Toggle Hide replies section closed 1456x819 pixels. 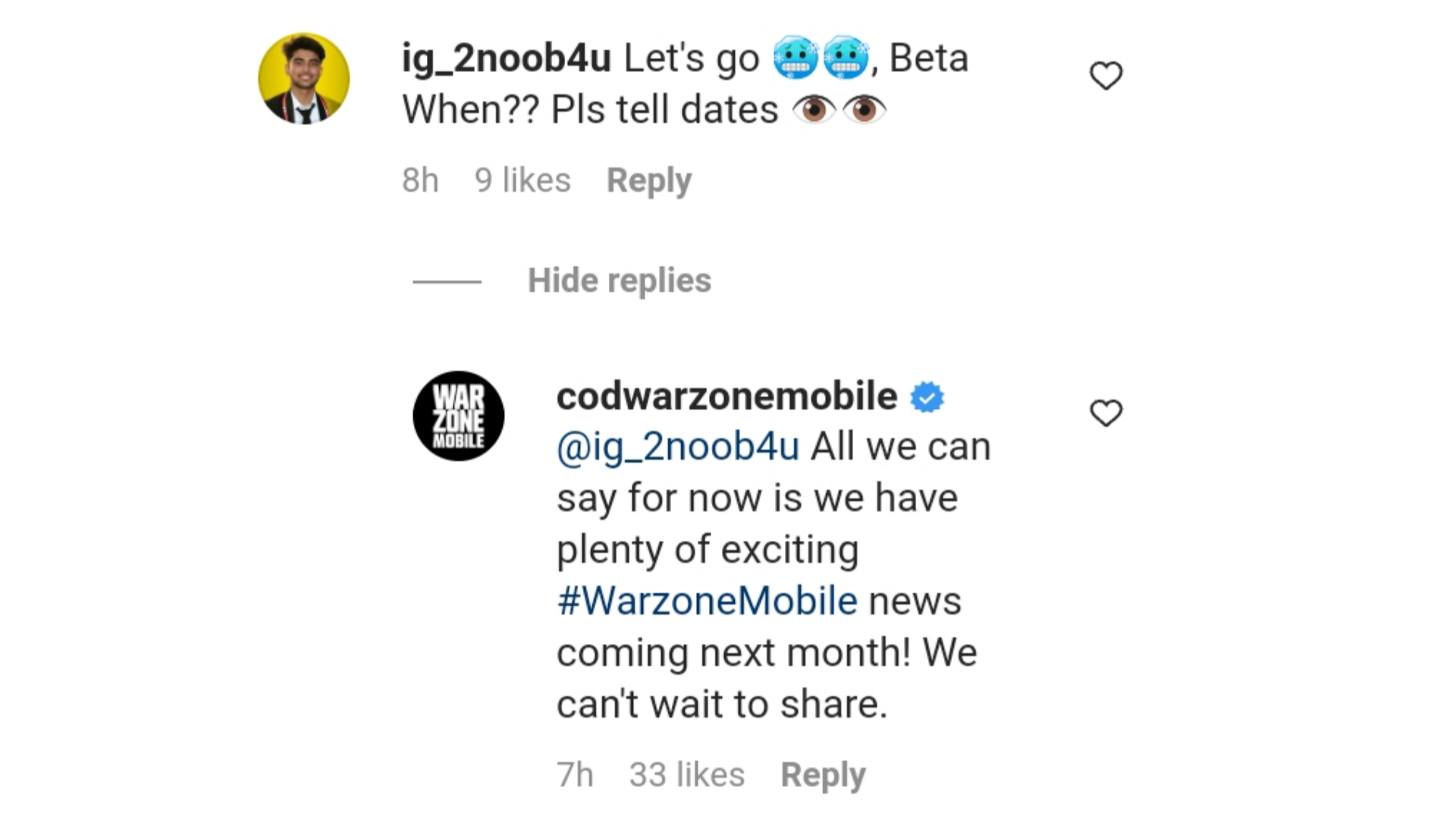point(618,281)
